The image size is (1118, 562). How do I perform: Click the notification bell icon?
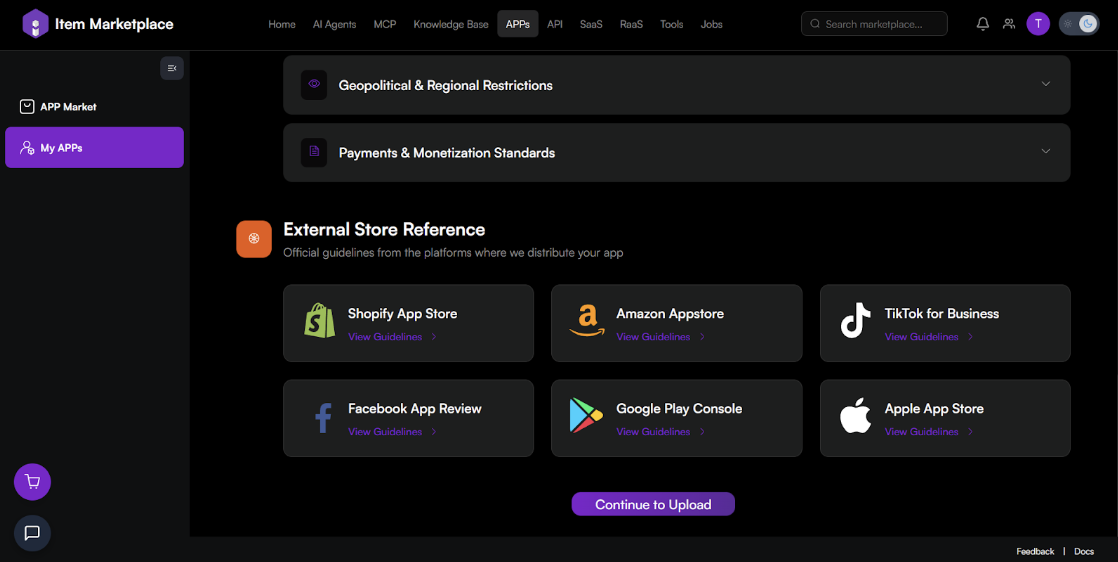point(983,24)
